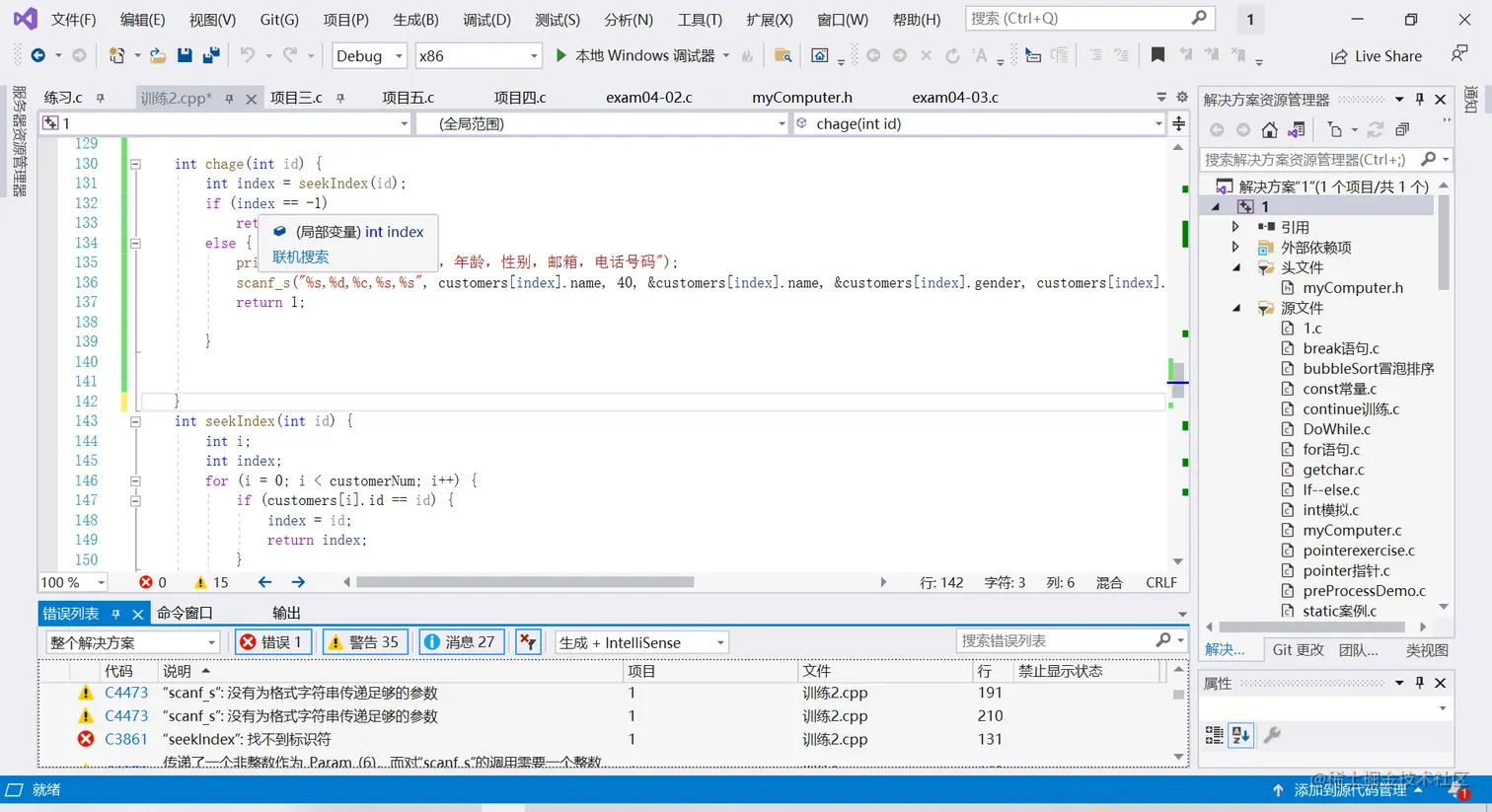Expand the 引用 tree node

[x=1235, y=227]
